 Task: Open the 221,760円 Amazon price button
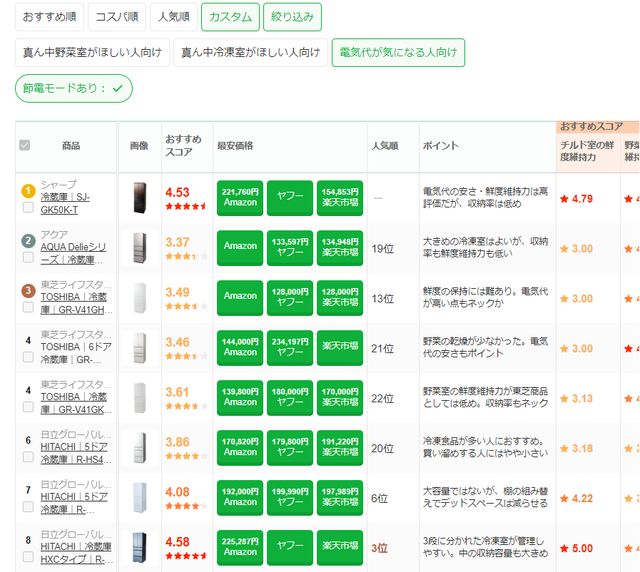(240, 197)
